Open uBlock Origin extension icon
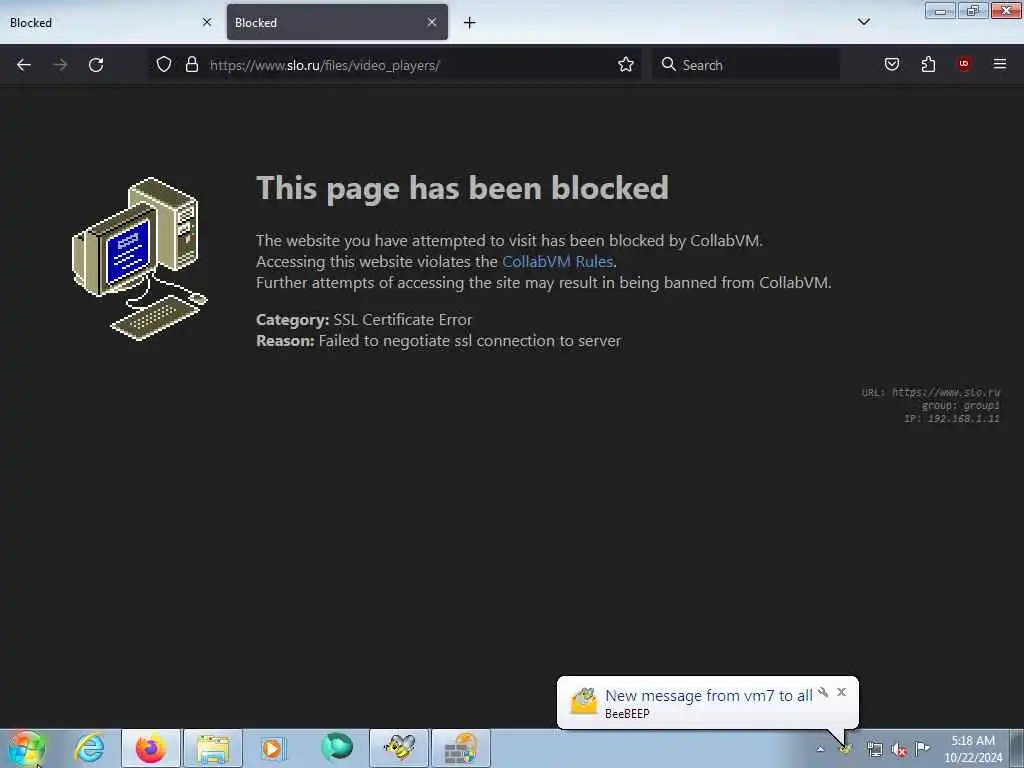This screenshot has width=1024, height=768. click(964, 64)
